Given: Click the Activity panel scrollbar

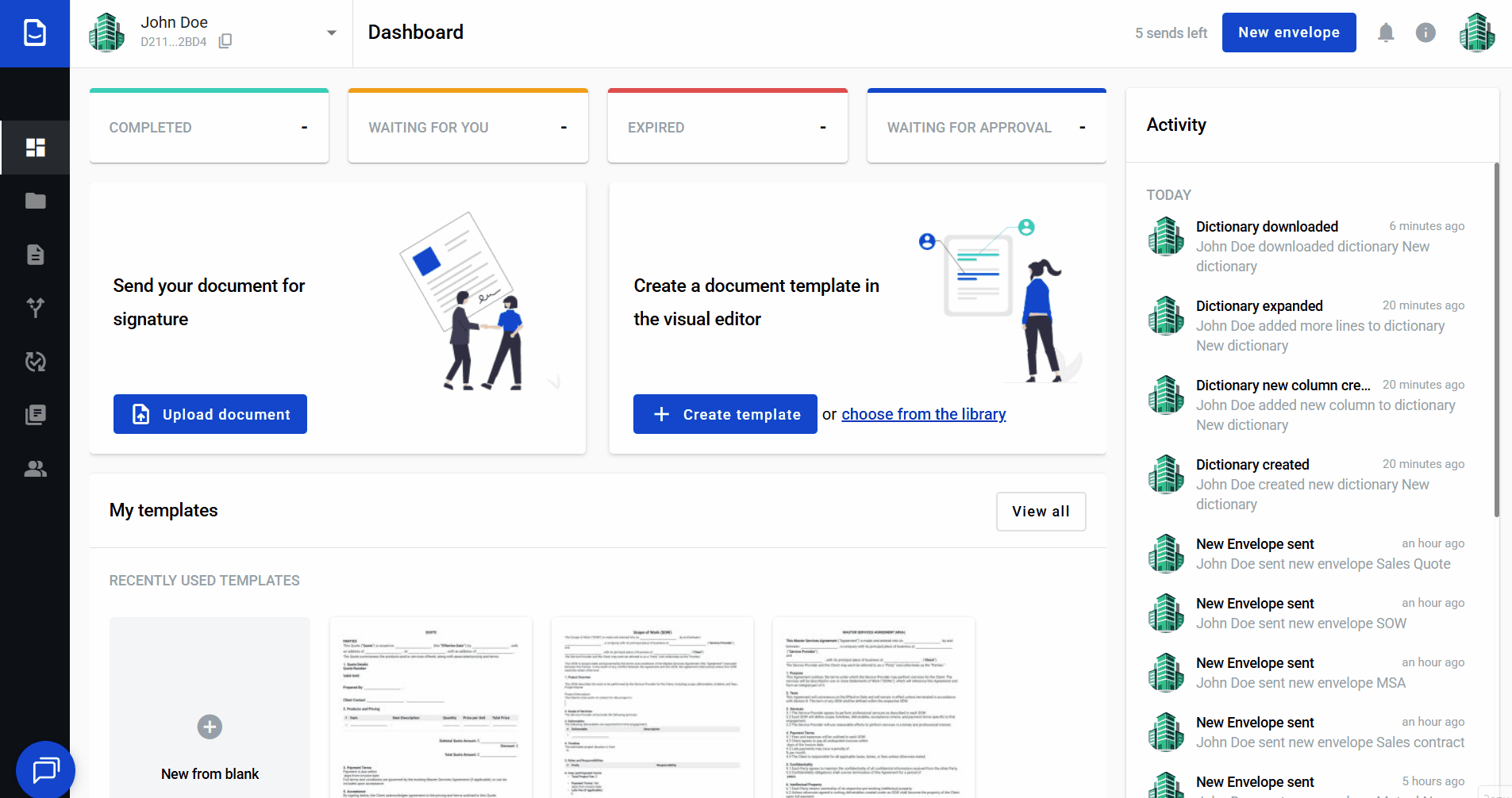Looking at the screenshot, I should click(1496, 341).
